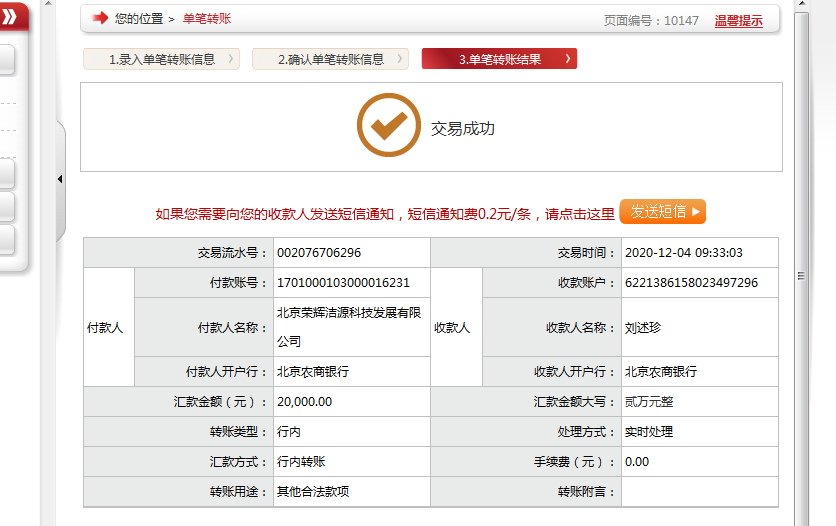Click the vertical scrollbar grip on right
This screenshot has height=526, width=836.
[800, 276]
